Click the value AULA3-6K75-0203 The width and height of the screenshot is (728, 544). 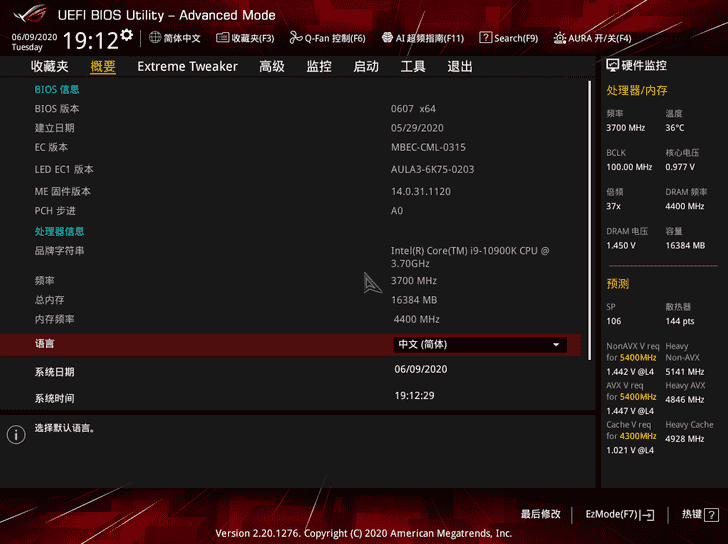[432, 169]
